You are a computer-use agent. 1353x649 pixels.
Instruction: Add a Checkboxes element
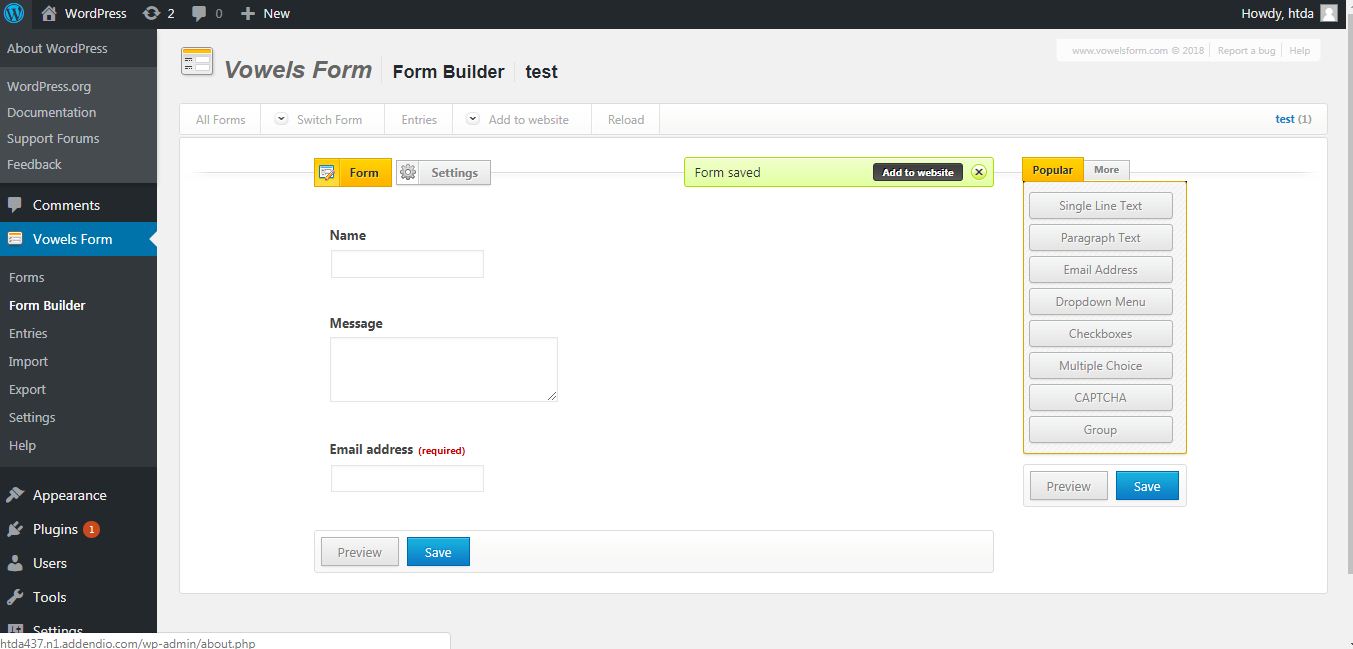click(1100, 334)
